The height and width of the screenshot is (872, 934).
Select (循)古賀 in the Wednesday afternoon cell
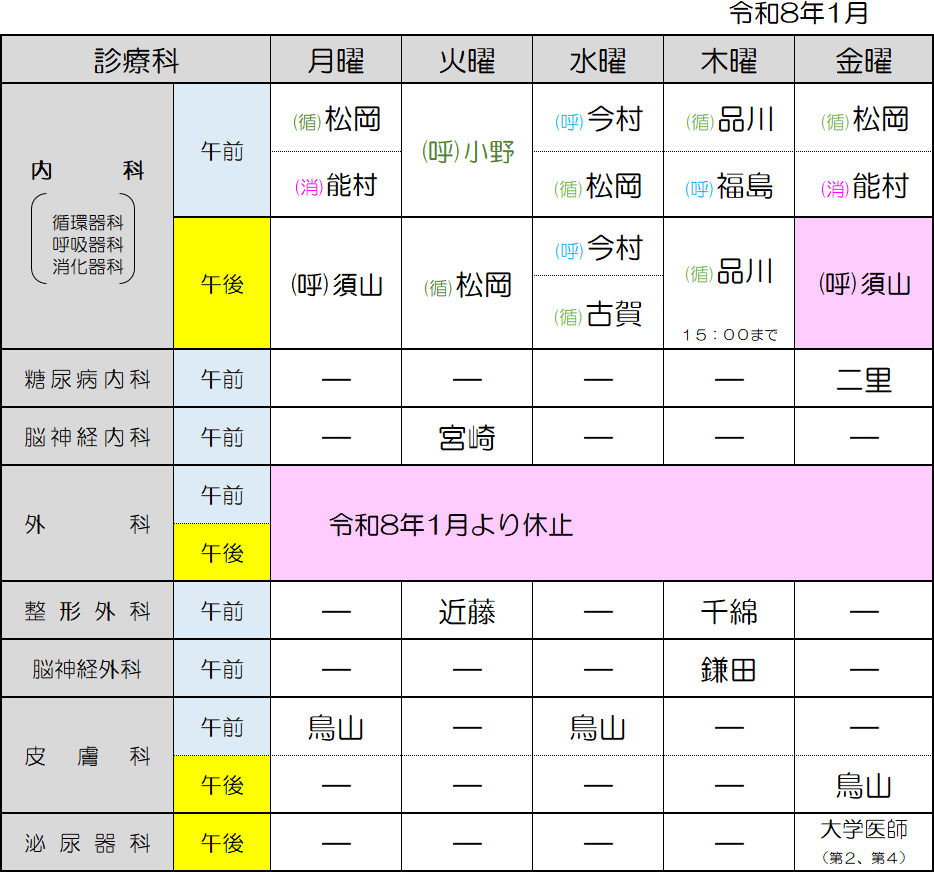point(598,316)
